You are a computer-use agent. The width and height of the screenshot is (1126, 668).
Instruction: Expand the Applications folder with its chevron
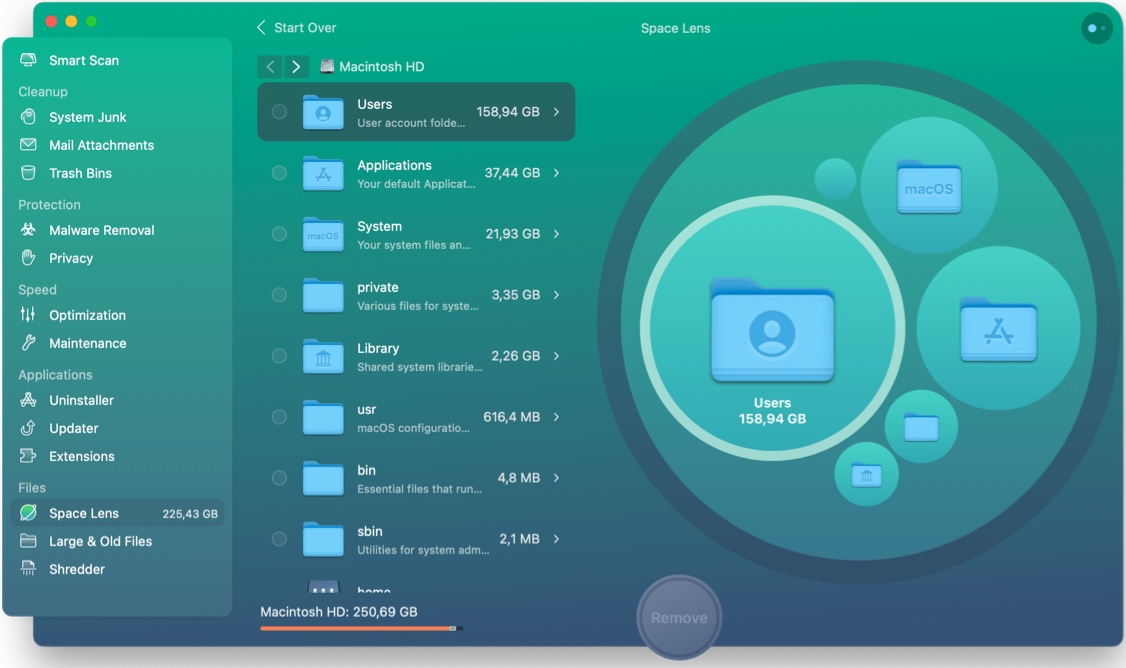tap(557, 173)
